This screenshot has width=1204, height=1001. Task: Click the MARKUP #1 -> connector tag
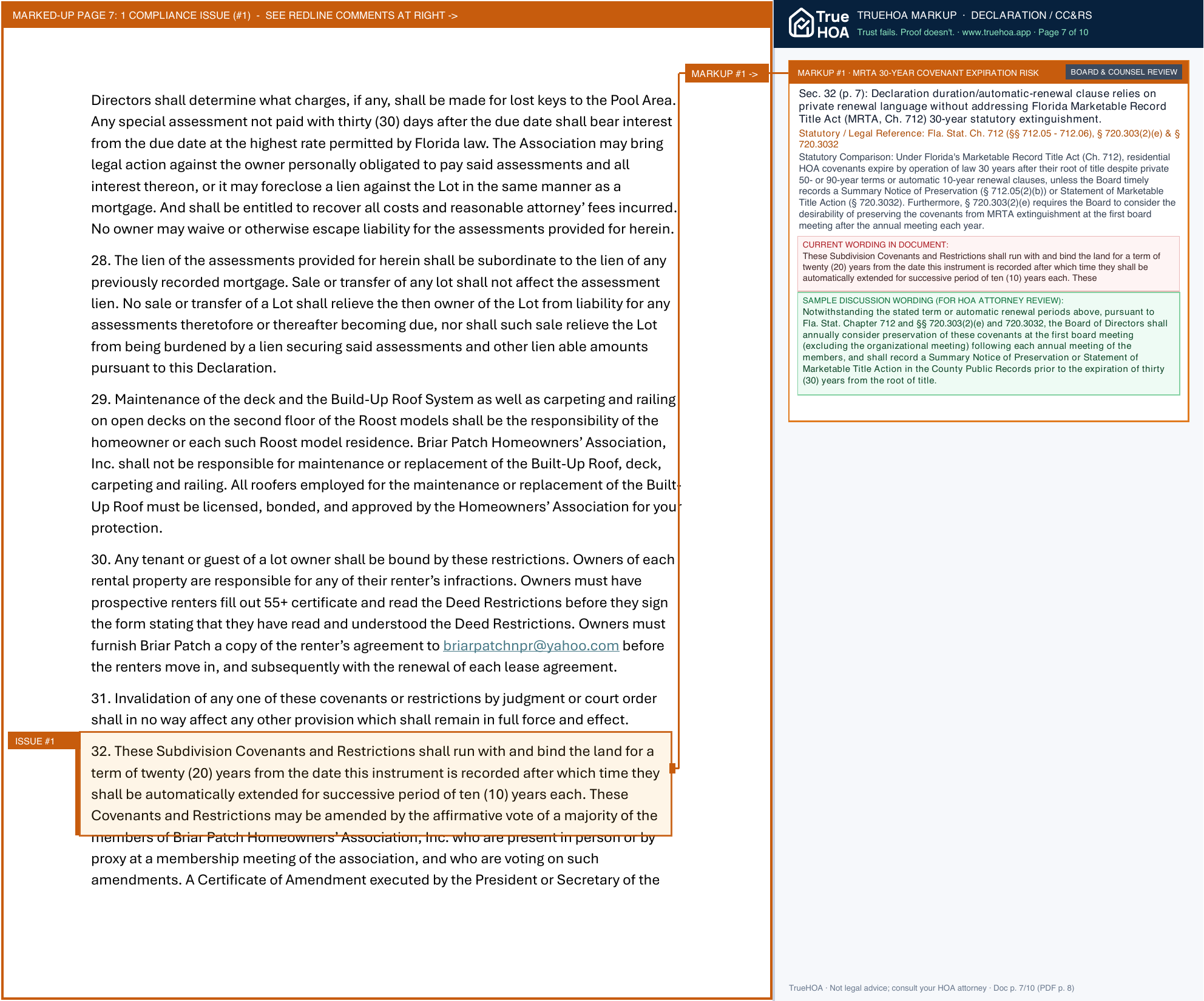point(726,73)
